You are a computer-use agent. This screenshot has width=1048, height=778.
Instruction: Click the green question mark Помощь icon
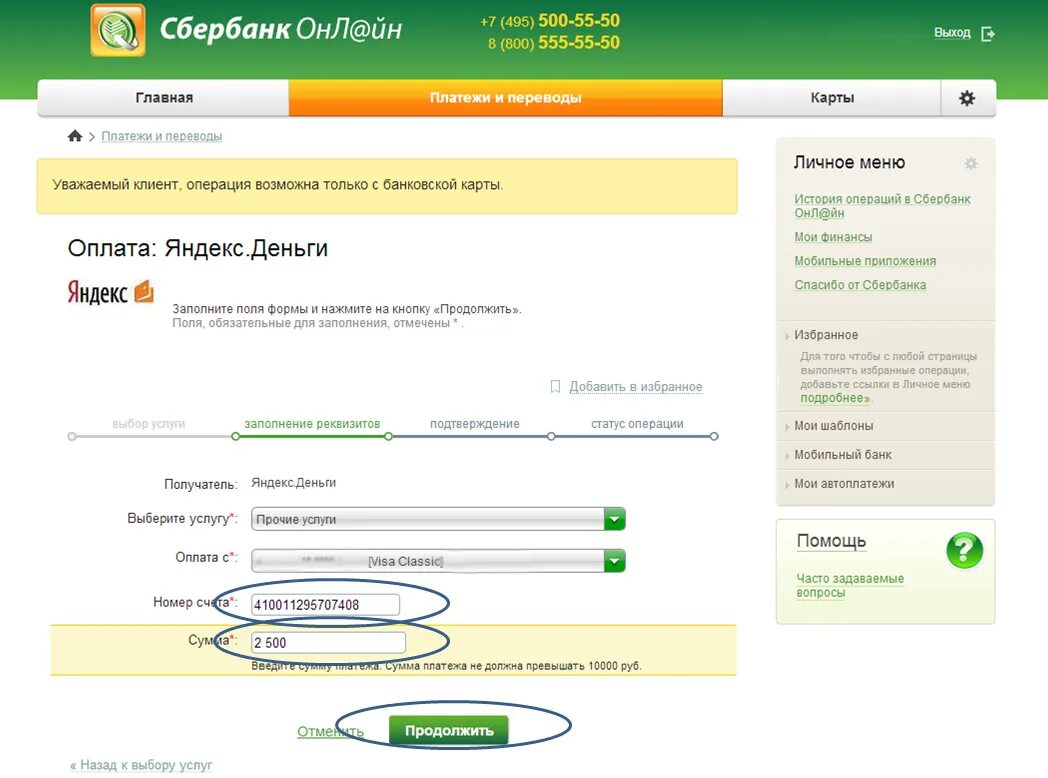click(x=962, y=550)
